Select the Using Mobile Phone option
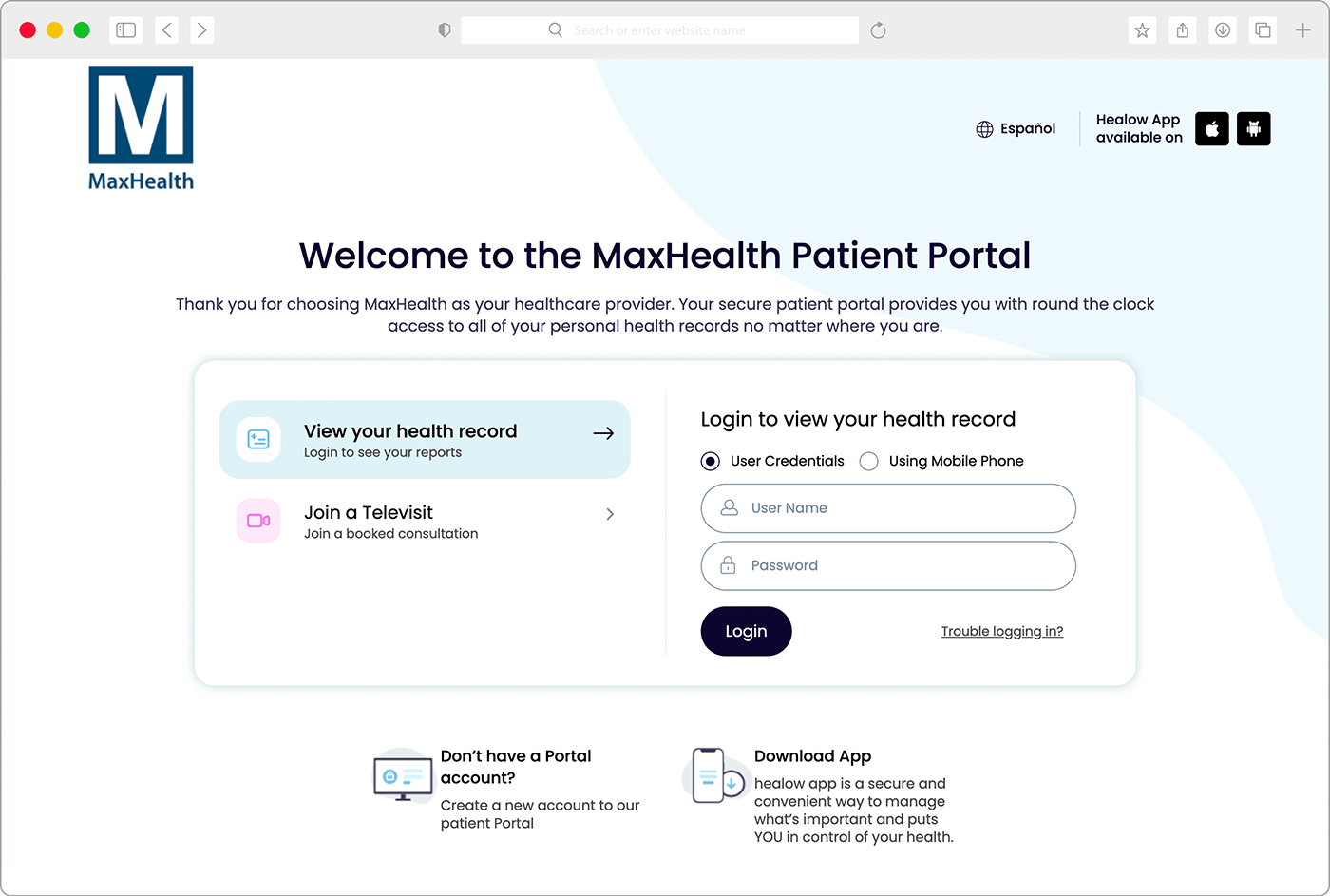Viewport: 1330px width, 896px height. [x=868, y=461]
